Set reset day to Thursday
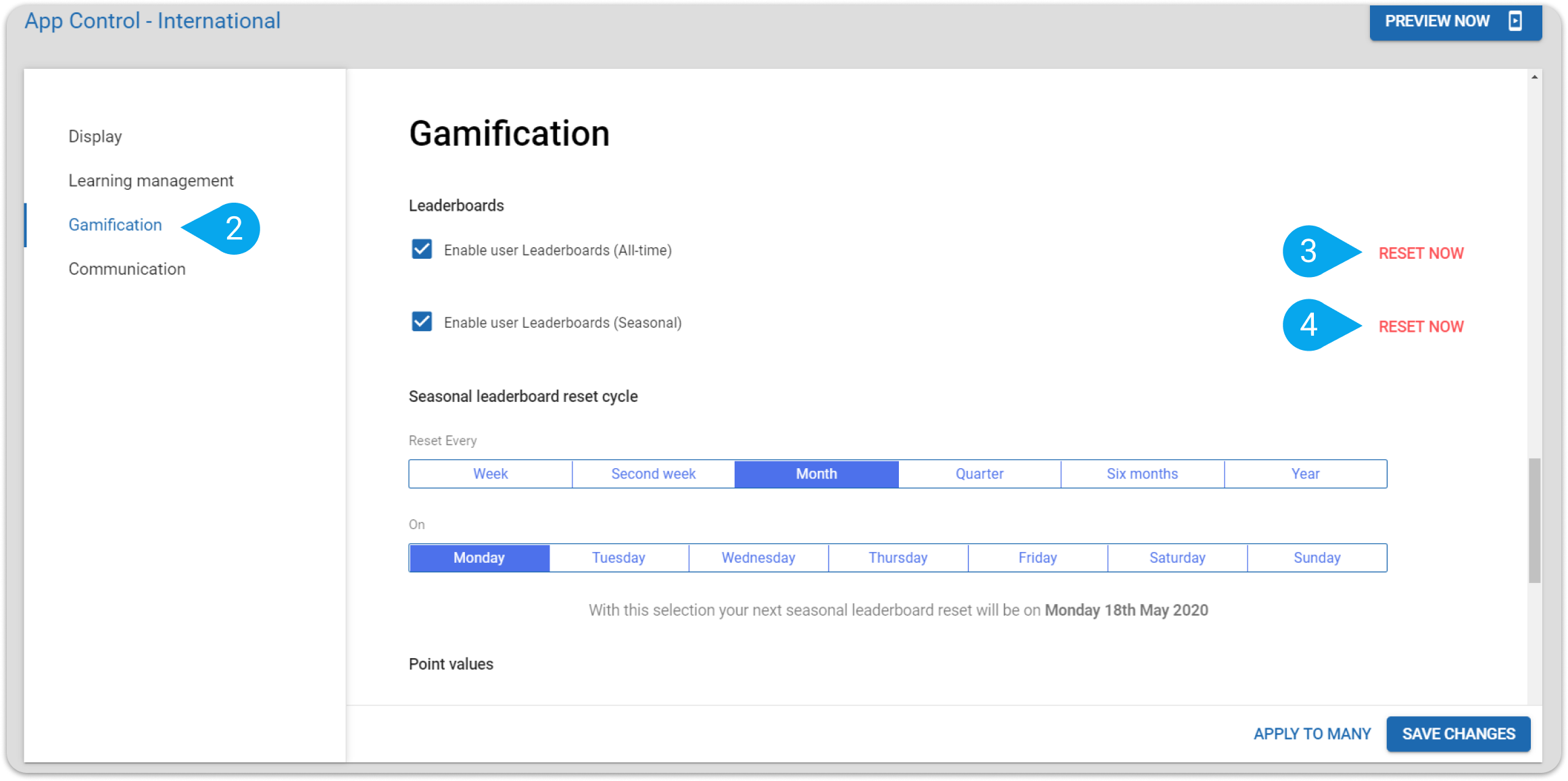1568x781 pixels. [898, 557]
